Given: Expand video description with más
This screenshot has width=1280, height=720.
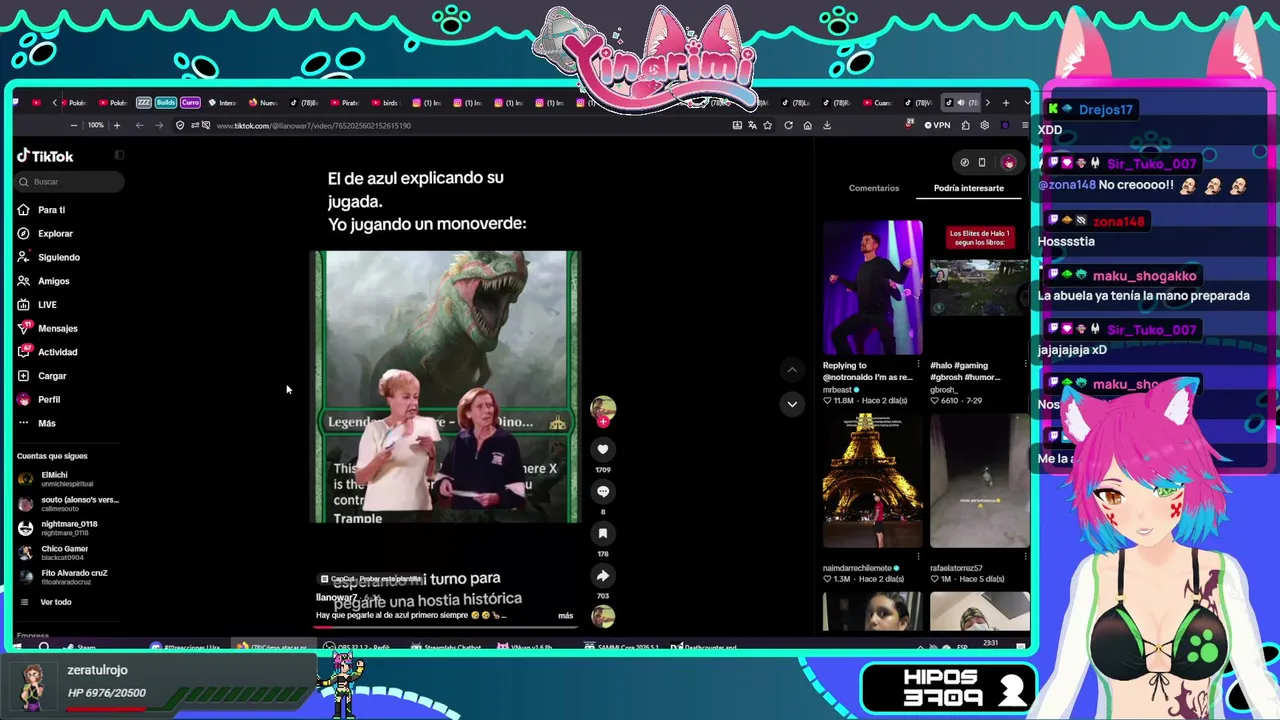Looking at the screenshot, I should (x=565, y=616).
